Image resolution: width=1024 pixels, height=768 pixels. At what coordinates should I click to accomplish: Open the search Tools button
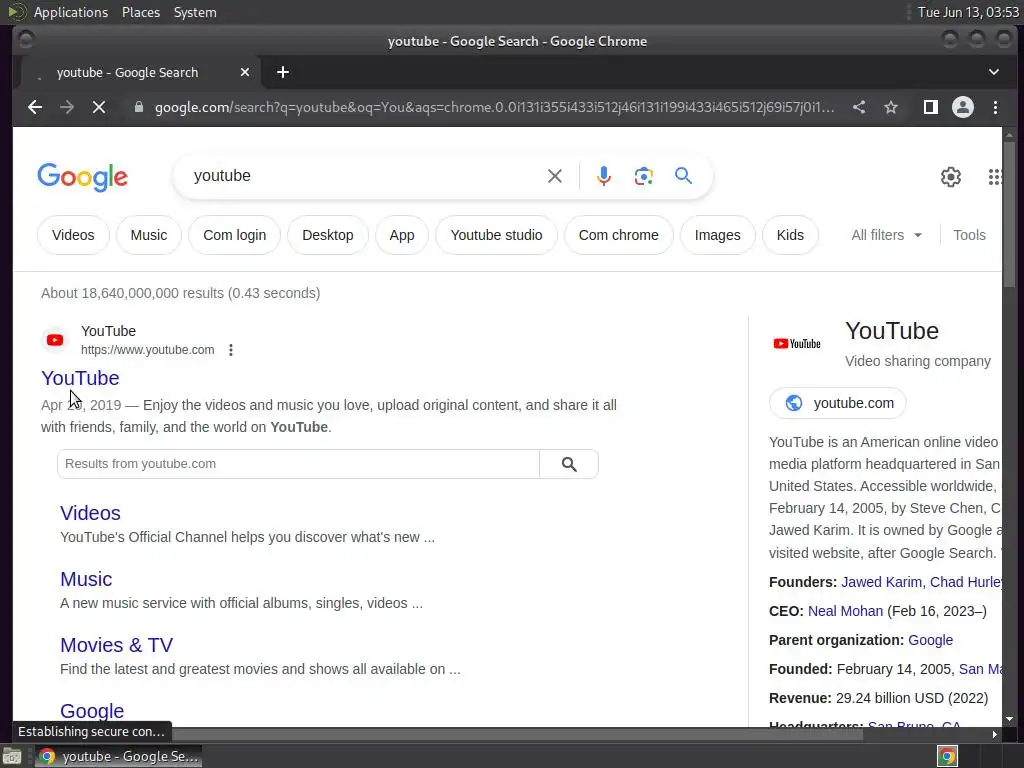coord(969,235)
